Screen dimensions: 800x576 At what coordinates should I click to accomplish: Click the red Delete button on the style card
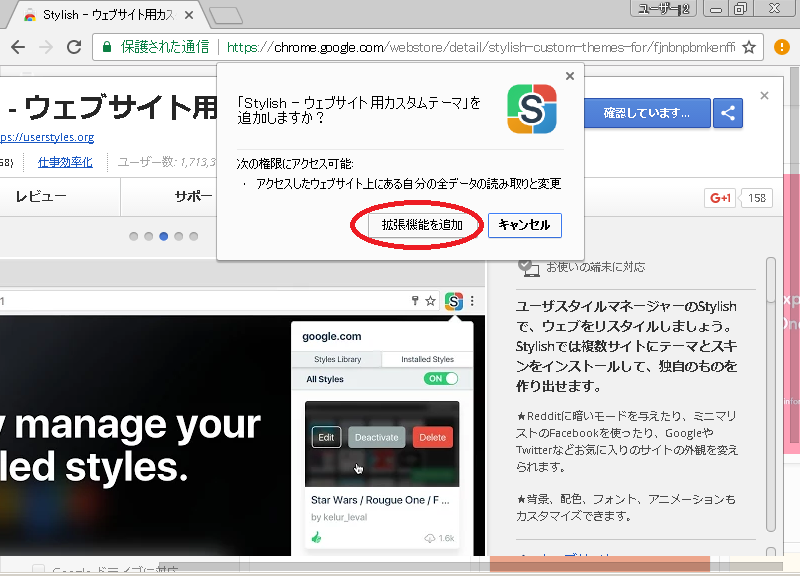pyautogui.click(x=433, y=437)
